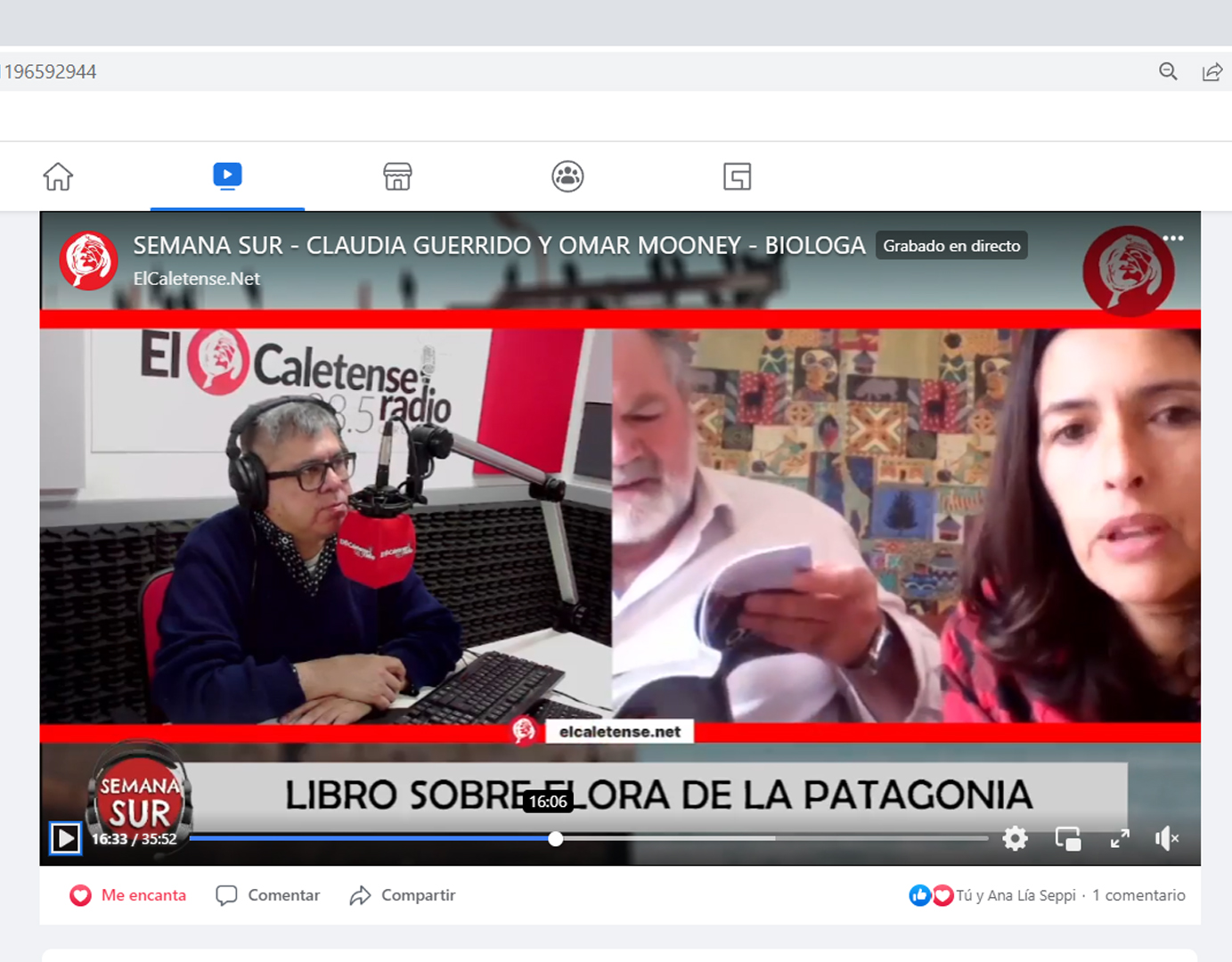Like the video with Me encanta
Screen dimensions: 1232x962
(127, 895)
